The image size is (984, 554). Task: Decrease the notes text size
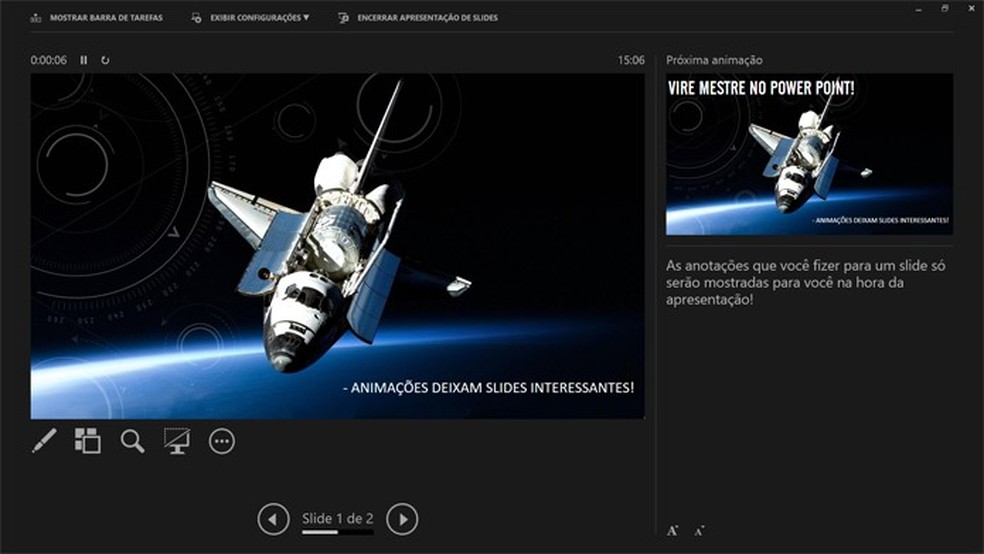[699, 531]
